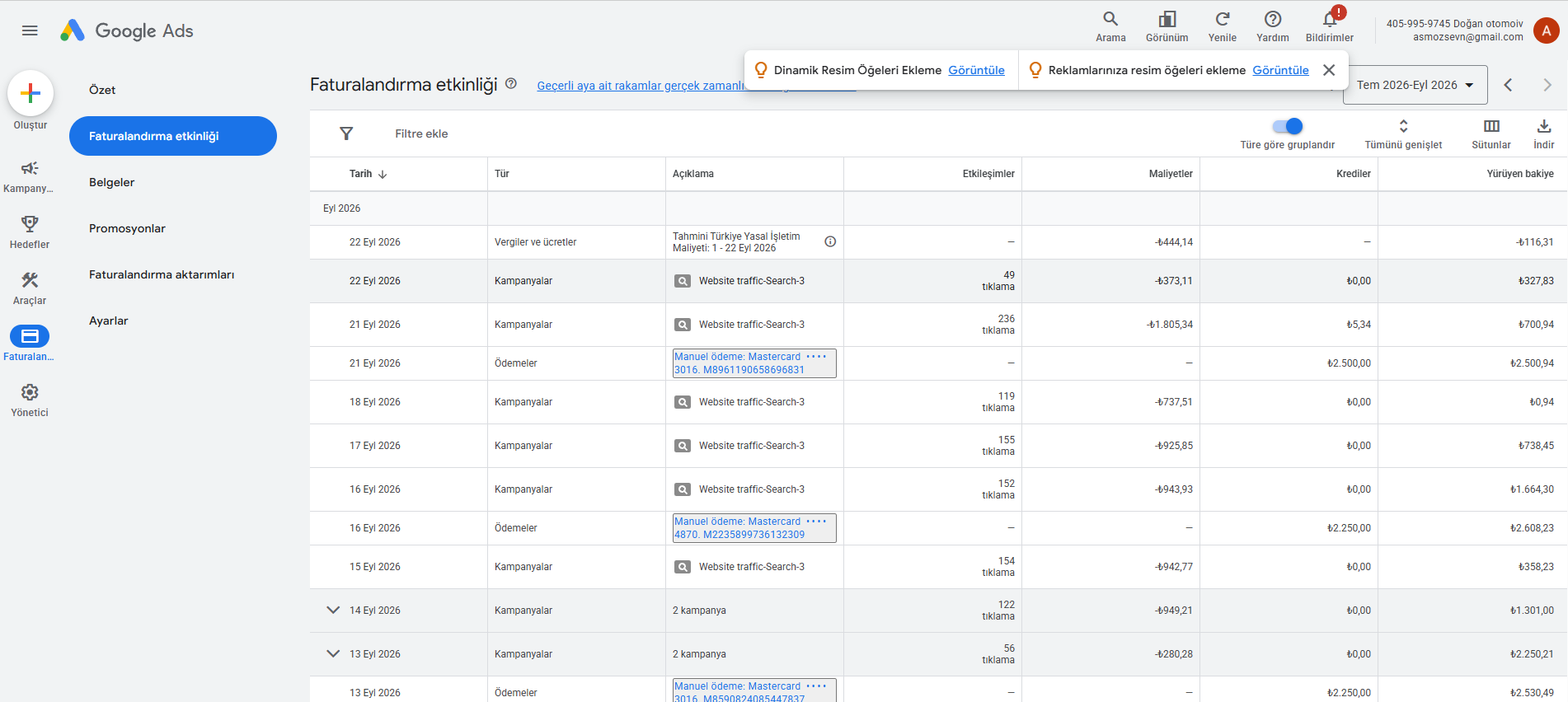
Task: Open Araçlar tools icon in sidebar
Action: (x=30, y=280)
